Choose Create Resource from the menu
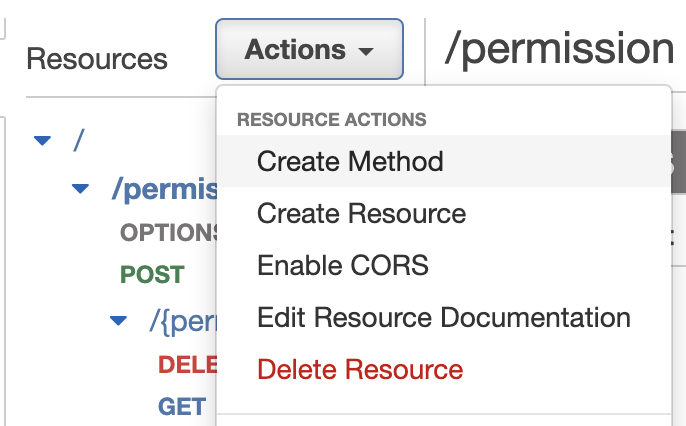The width and height of the screenshot is (686, 426). click(x=361, y=213)
